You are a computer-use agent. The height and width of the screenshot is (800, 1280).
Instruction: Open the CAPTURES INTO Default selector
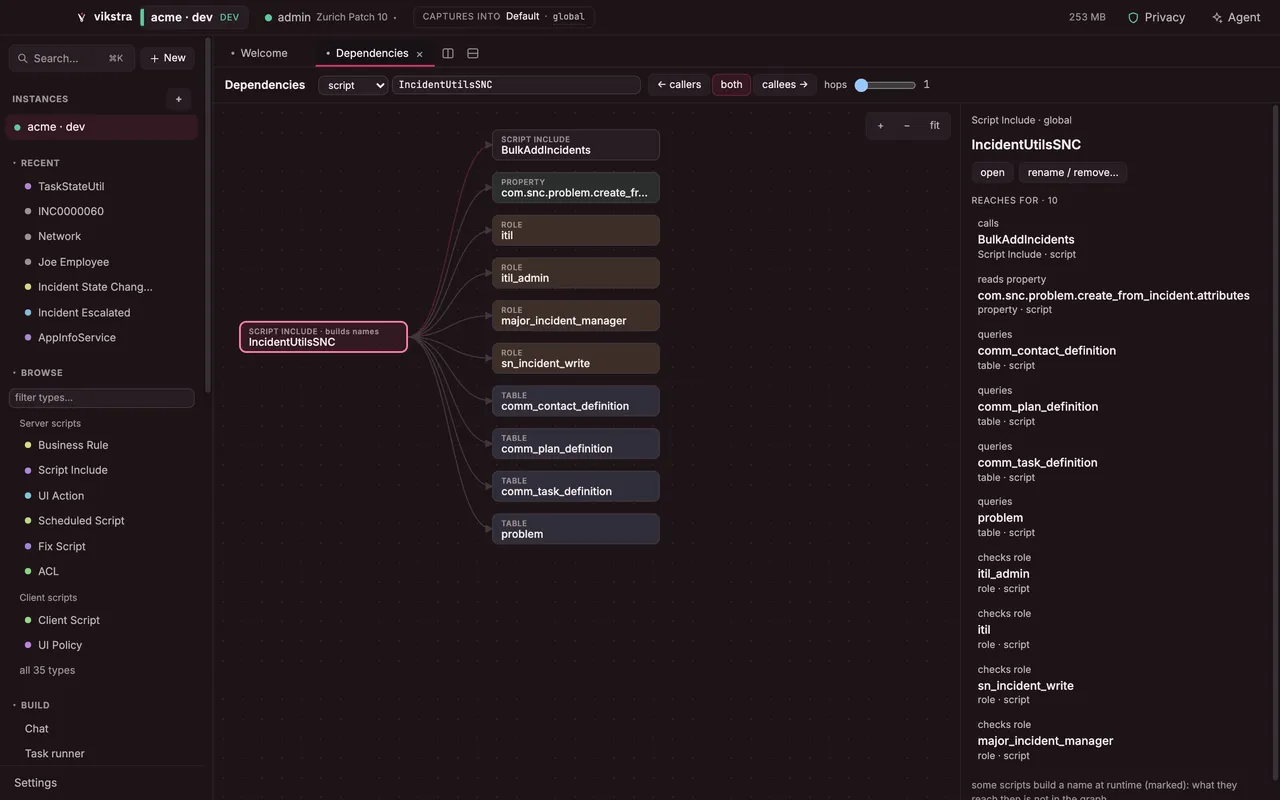504,17
